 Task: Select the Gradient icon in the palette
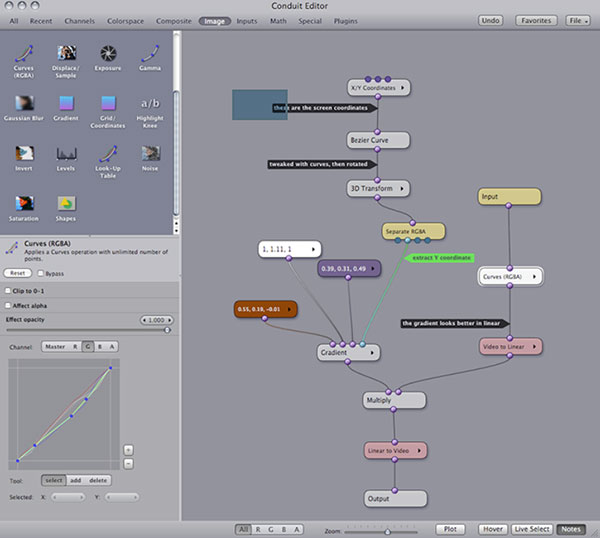point(66,103)
